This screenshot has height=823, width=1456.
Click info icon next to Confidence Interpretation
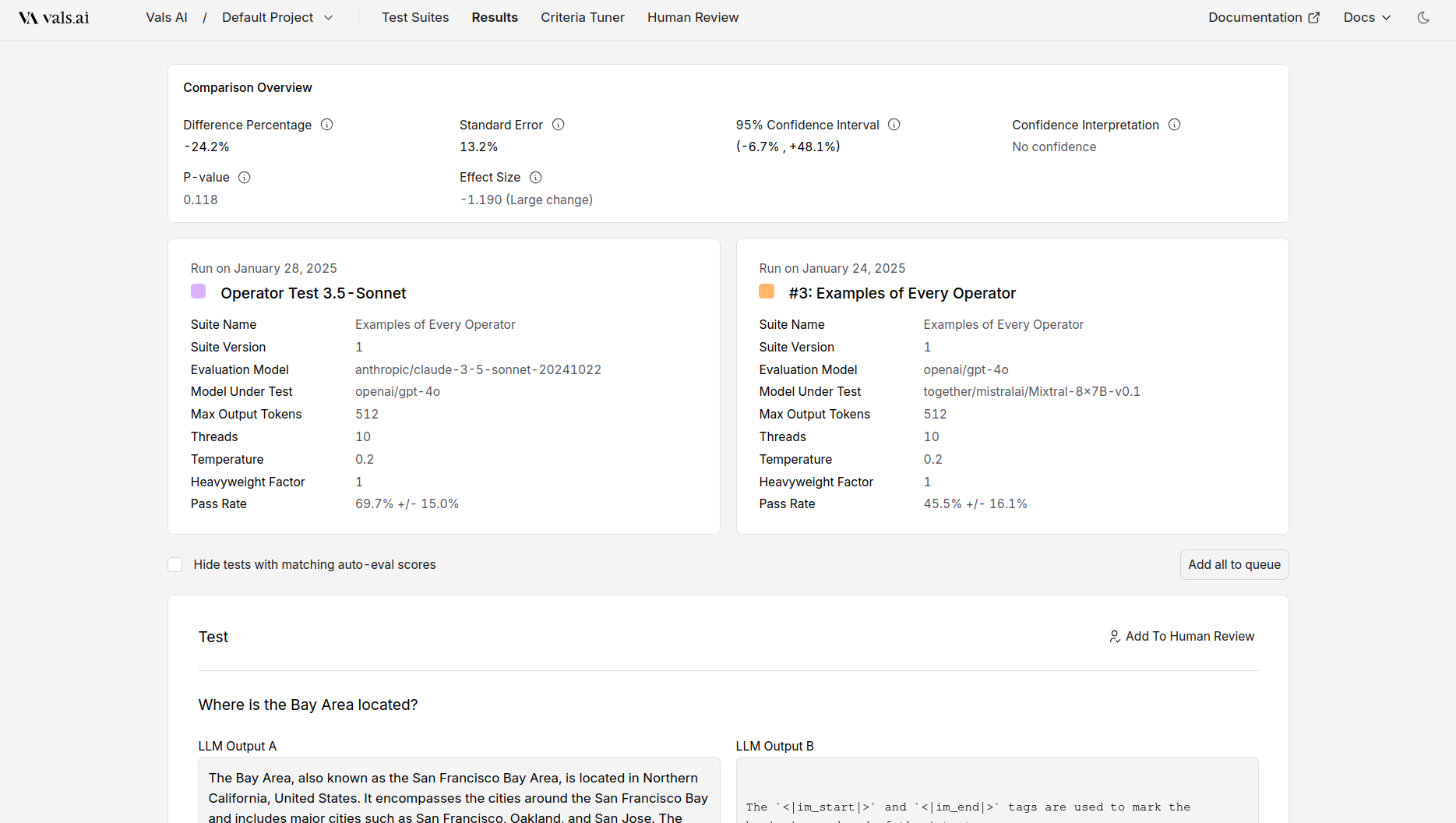1175,125
